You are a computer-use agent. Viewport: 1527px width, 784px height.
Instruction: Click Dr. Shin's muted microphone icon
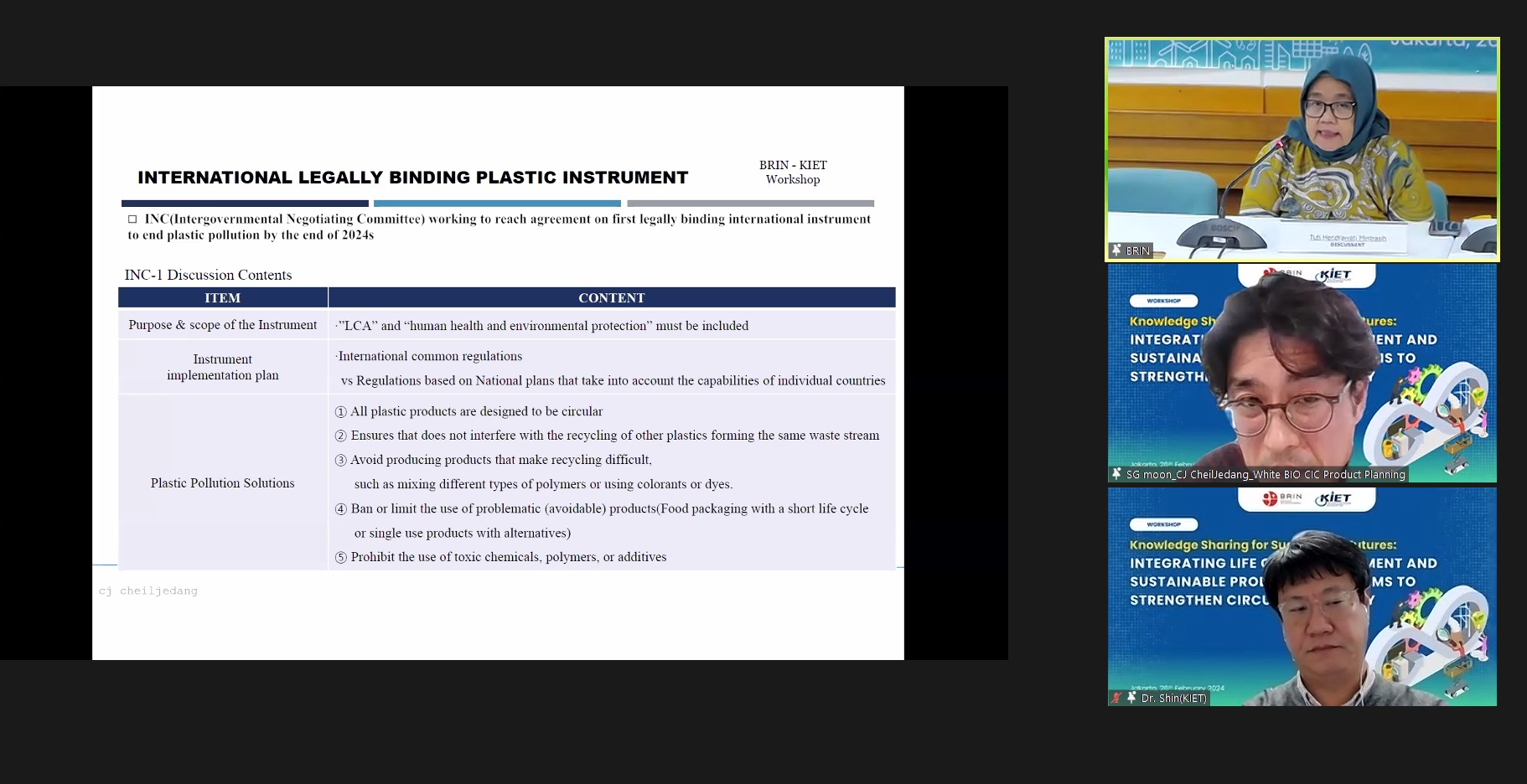coord(1116,697)
